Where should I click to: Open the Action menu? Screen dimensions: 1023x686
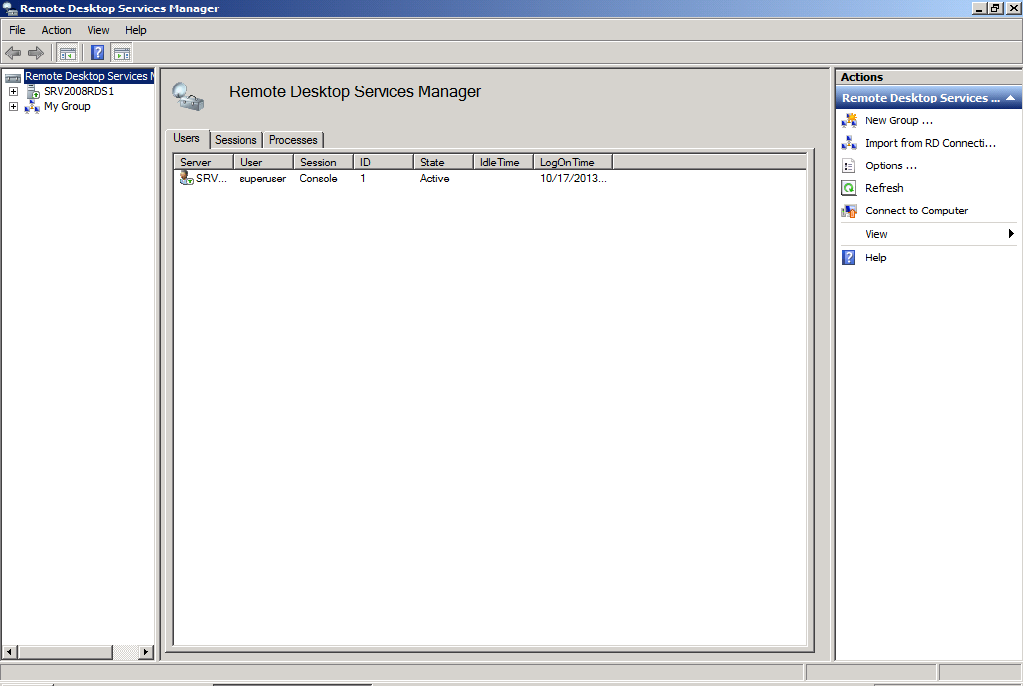[57, 30]
